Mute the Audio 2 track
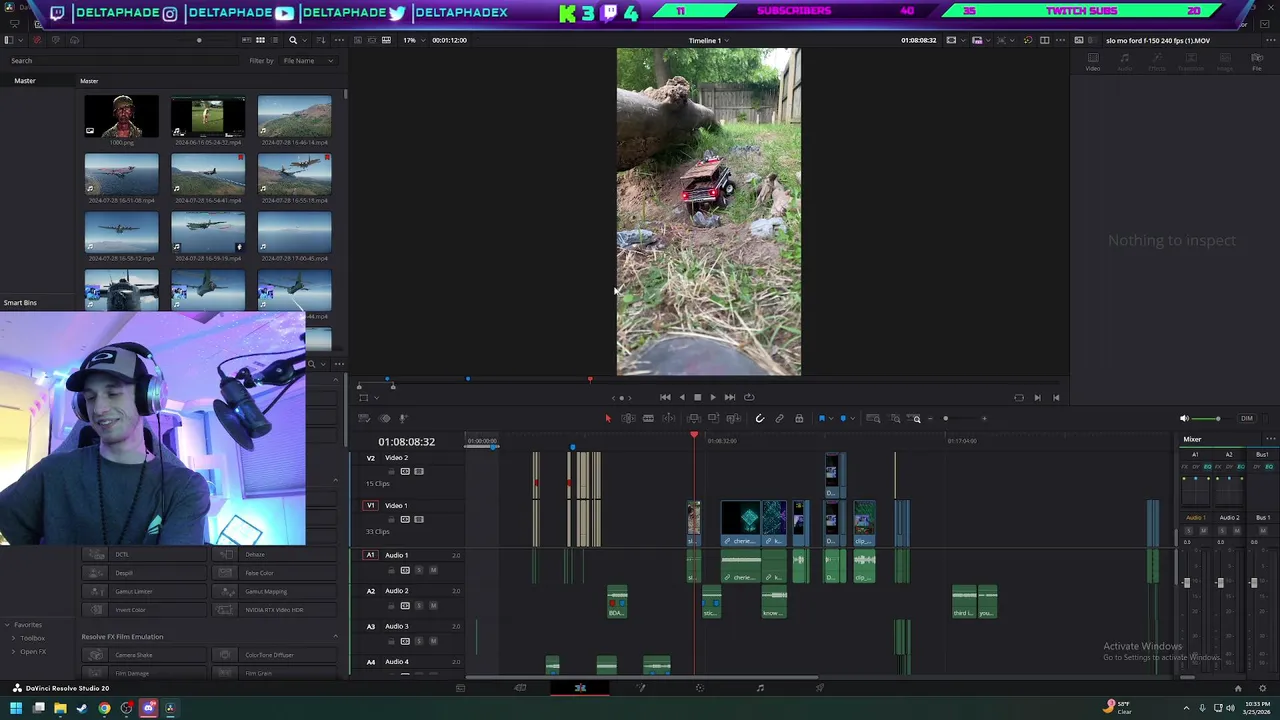 [433, 606]
